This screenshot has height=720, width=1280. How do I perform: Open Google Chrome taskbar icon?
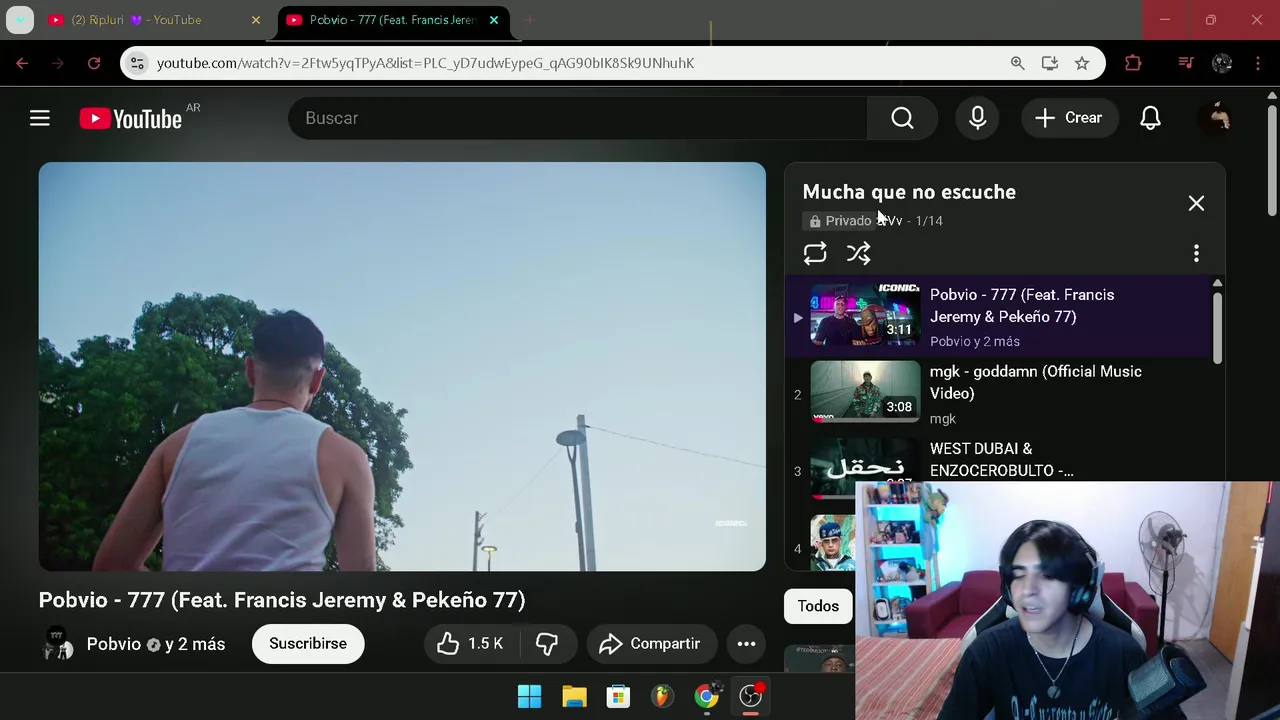click(706, 696)
